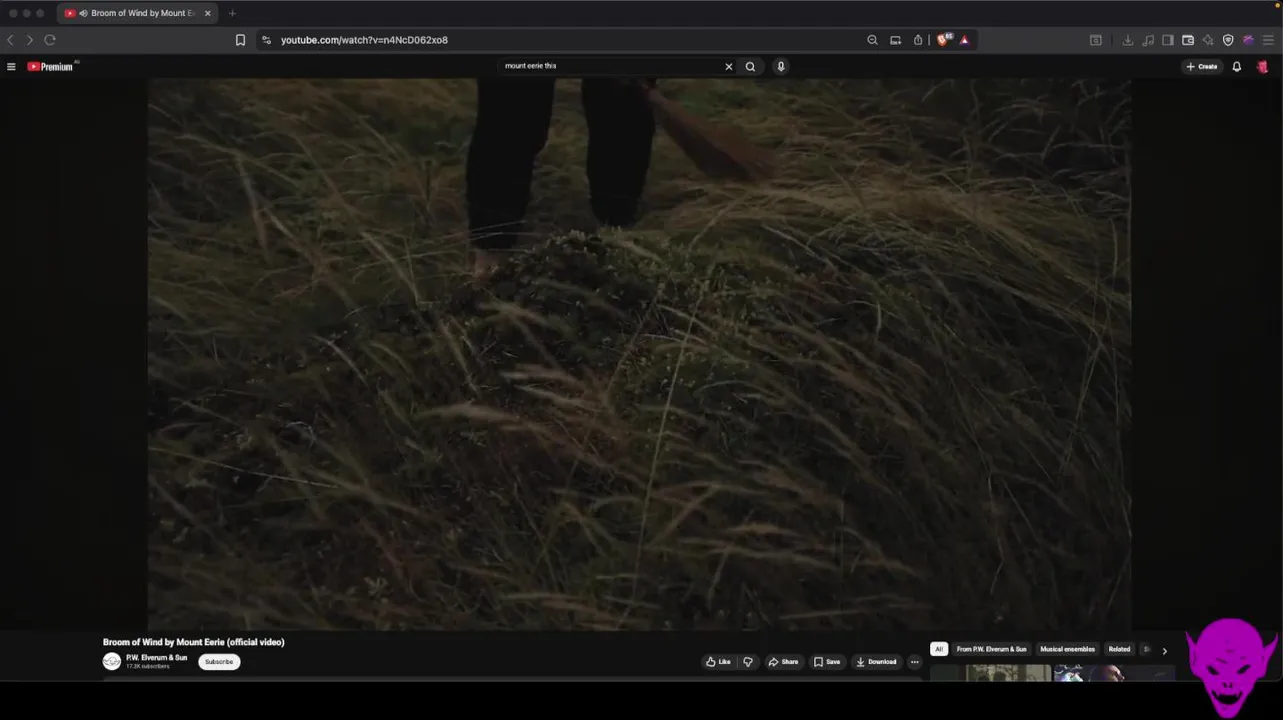Mute the tab via speaker icon
The width and height of the screenshot is (1283, 720).
tap(83, 13)
